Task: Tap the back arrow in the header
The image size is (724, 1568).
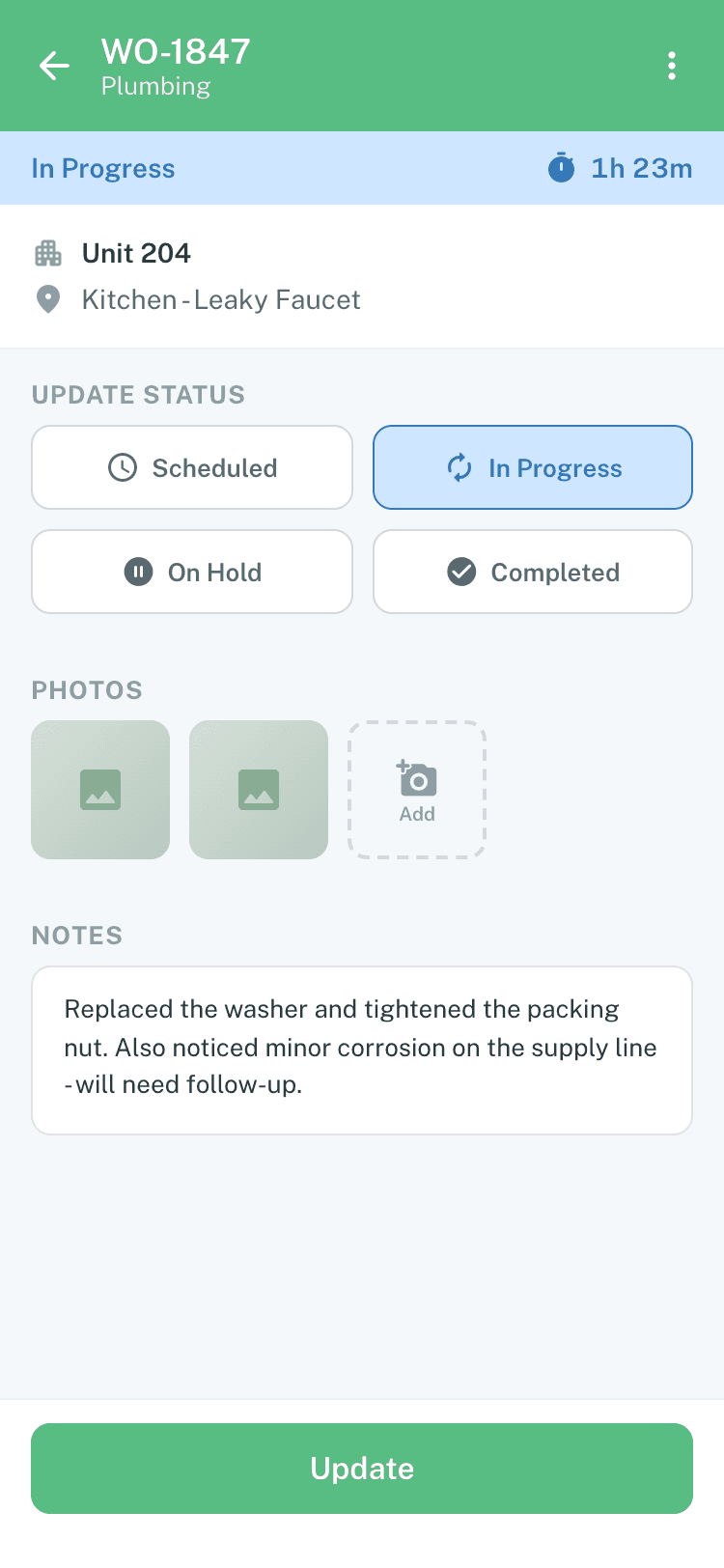Action: [54, 65]
